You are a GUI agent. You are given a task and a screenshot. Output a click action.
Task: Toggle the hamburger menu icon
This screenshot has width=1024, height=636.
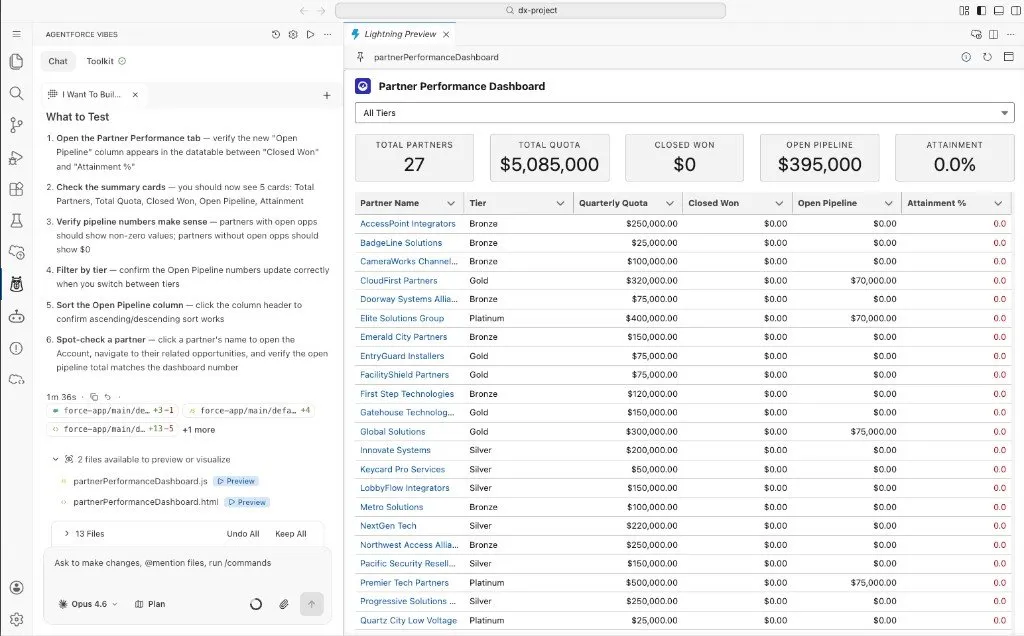click(x=16, y=34)
